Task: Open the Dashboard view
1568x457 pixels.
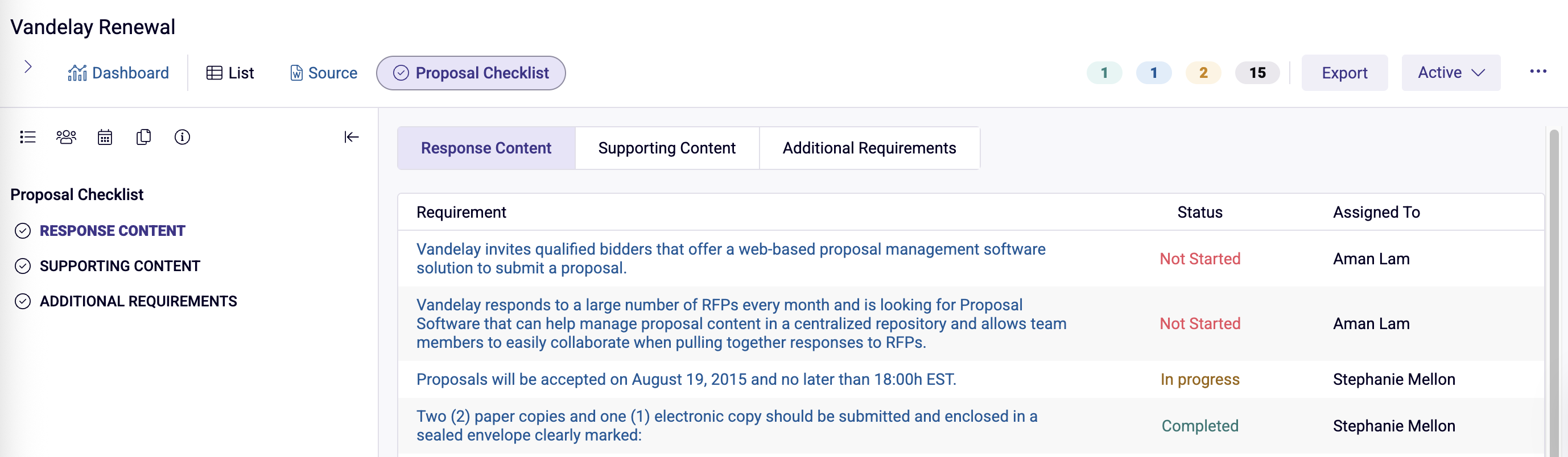Action: click(119, 73)
